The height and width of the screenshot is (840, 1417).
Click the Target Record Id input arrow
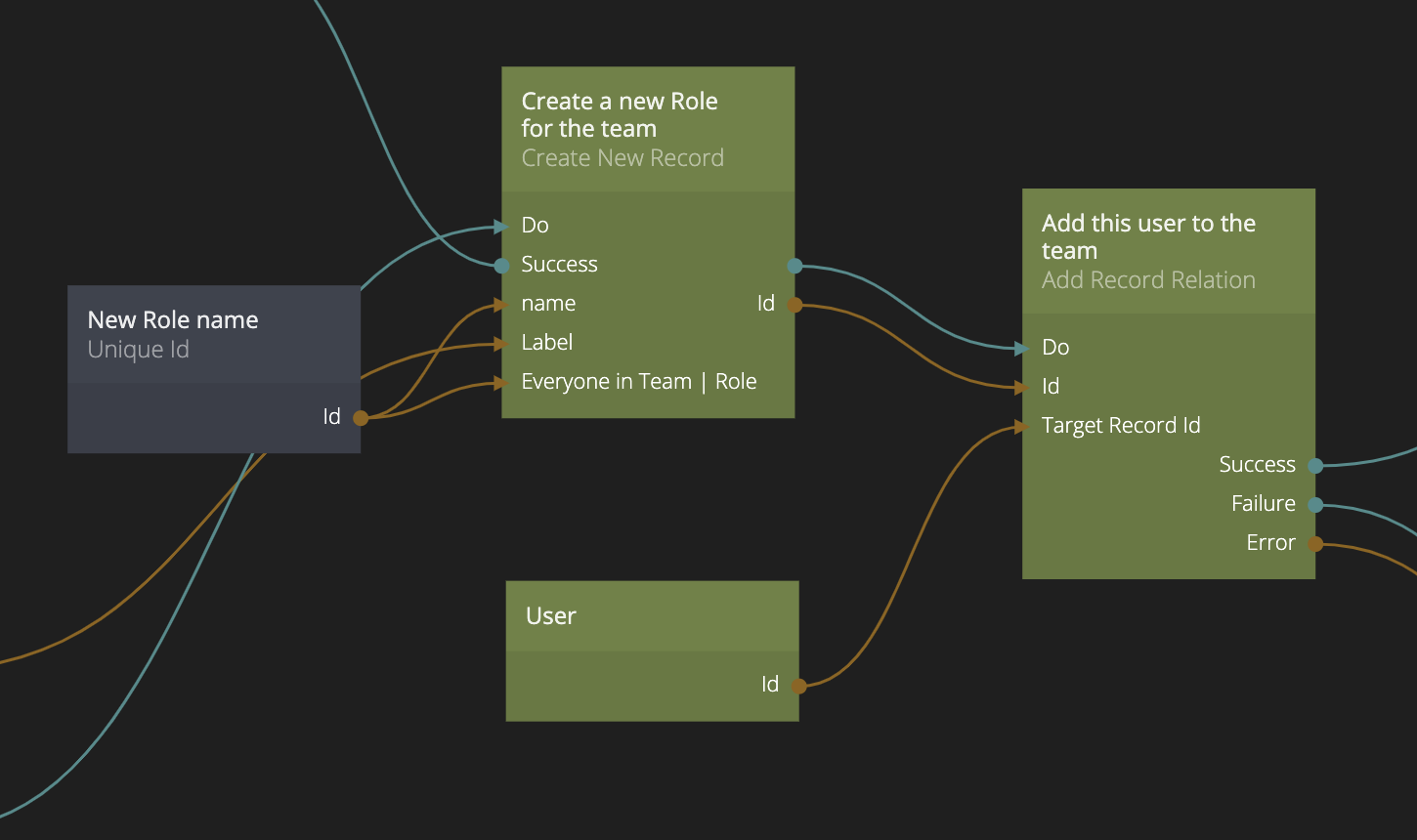coord(1022,427)
